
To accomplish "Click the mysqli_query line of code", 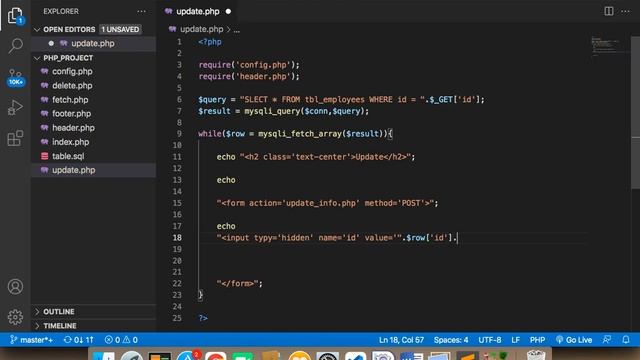I will [283, 111].
